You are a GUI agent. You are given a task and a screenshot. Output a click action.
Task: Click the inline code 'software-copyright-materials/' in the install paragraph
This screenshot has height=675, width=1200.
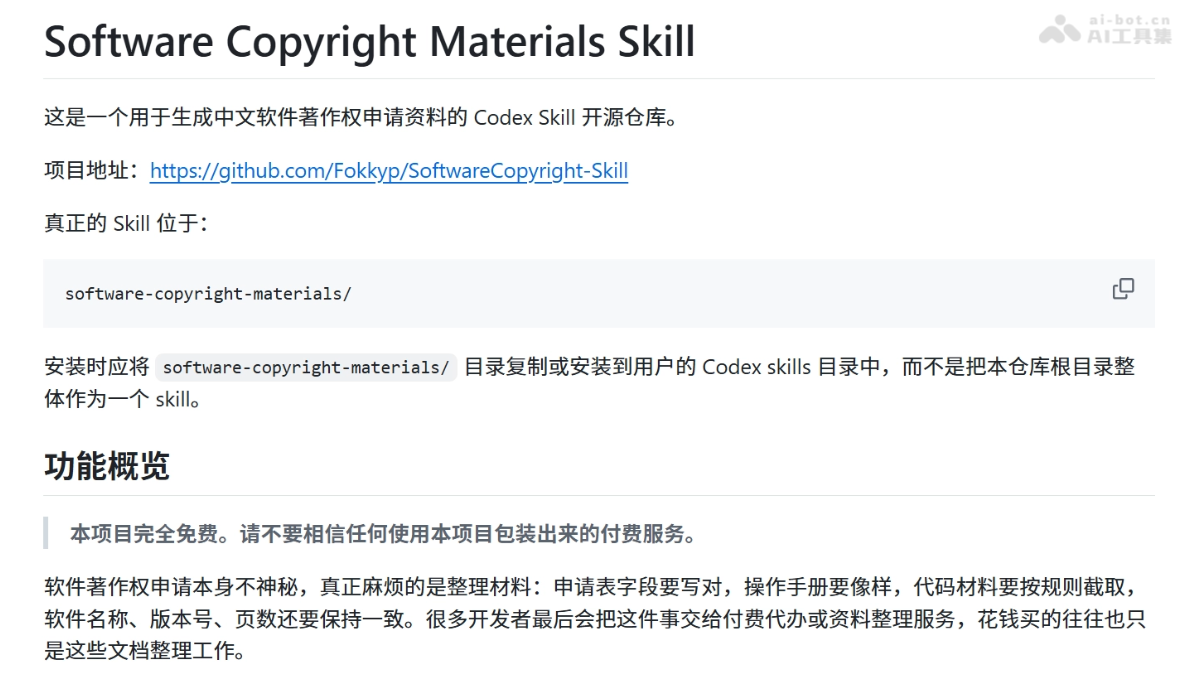(306, 367)
